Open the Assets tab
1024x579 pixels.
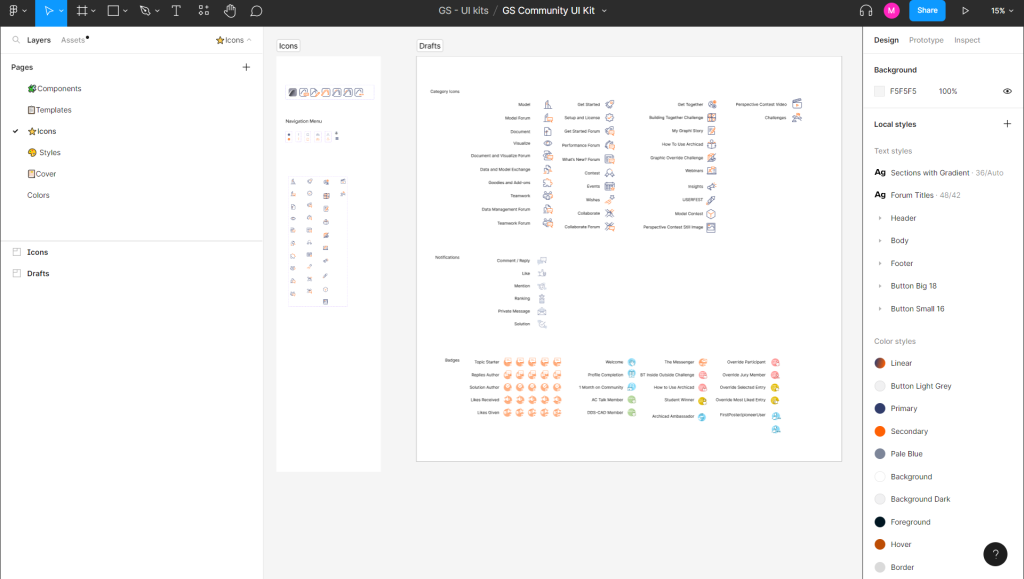point(73,40)
